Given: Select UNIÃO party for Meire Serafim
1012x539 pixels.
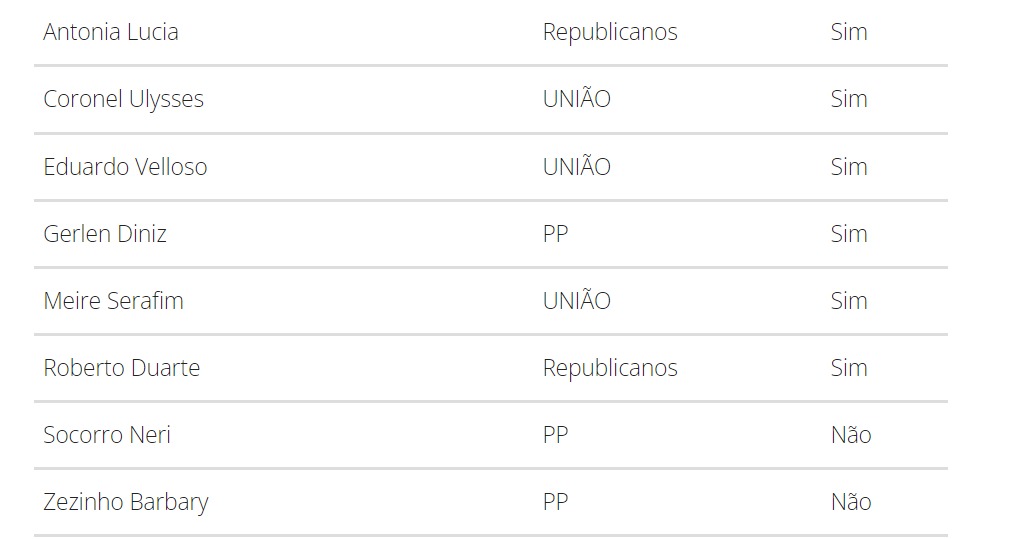Looking at the screenshot, I should 576,299.
